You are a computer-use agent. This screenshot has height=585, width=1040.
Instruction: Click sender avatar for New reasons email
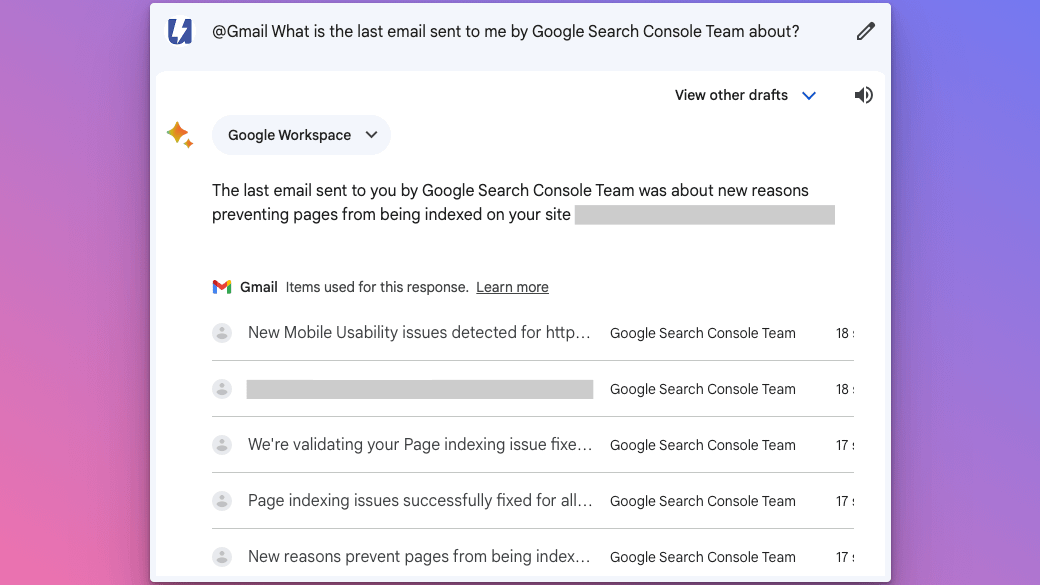(222, 557)
